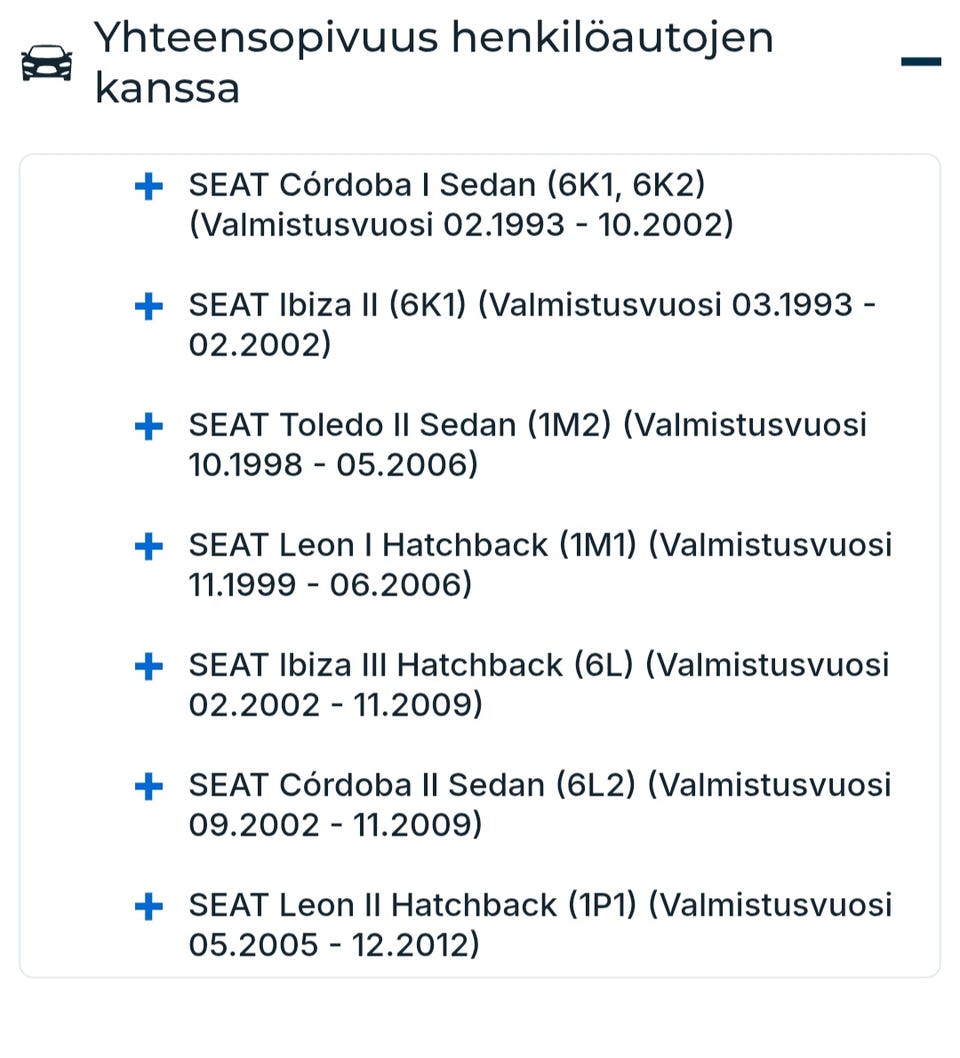Screen dimensions: 960x1058
Task: Expand SEAT Ibiza II (6K1) plus icon
Action: click(x=148, y=306)
